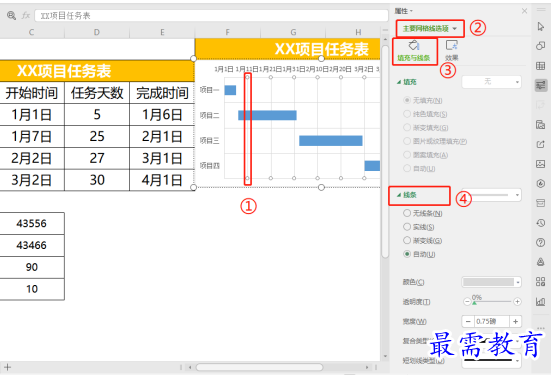This screenshot has height=376, width=551.
Task: Open the archive box icon in sidebar
Action: (x=541, y=203)
